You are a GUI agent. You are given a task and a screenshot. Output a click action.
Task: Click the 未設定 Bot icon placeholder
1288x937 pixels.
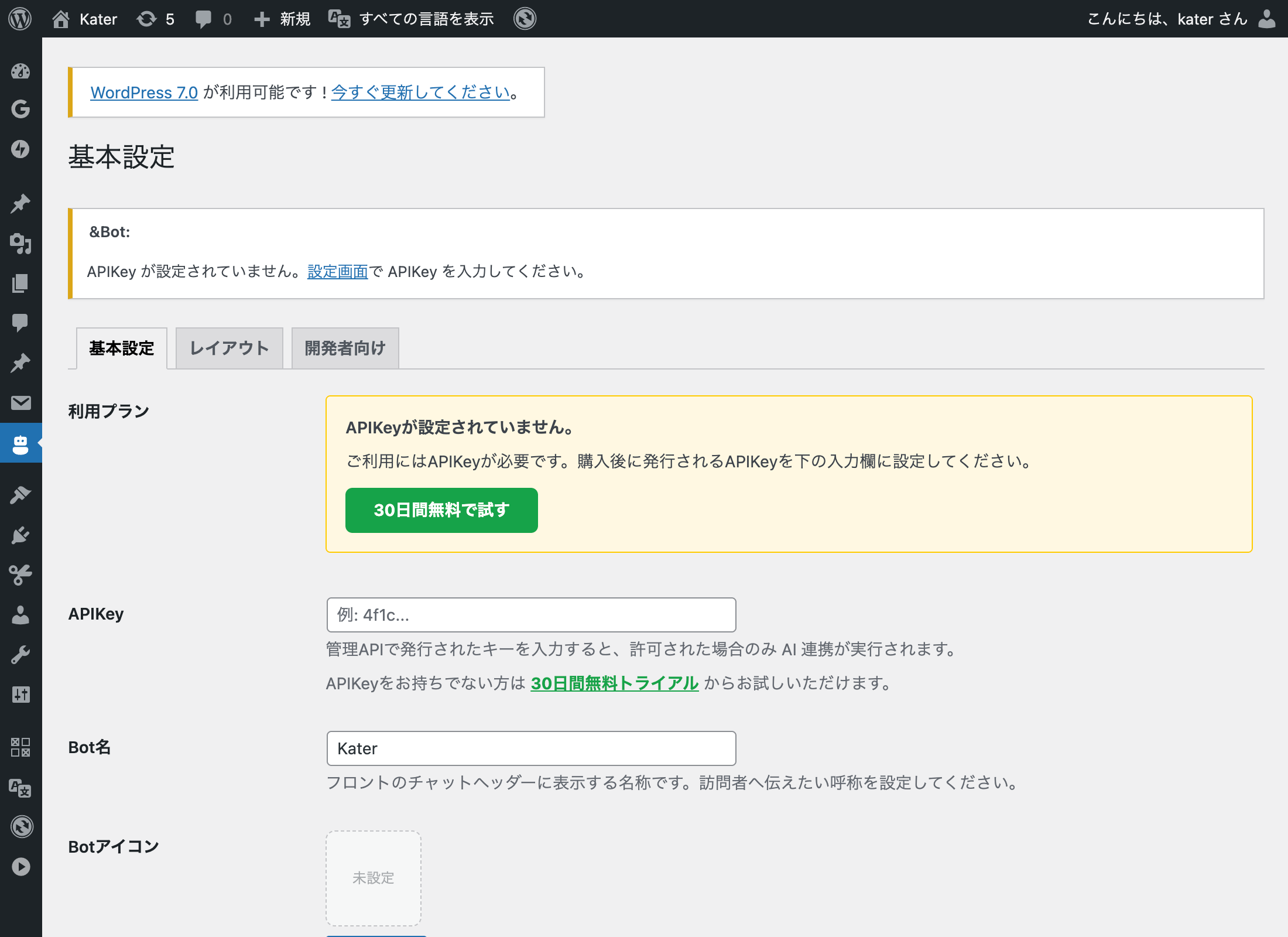[x=374, y=878]
